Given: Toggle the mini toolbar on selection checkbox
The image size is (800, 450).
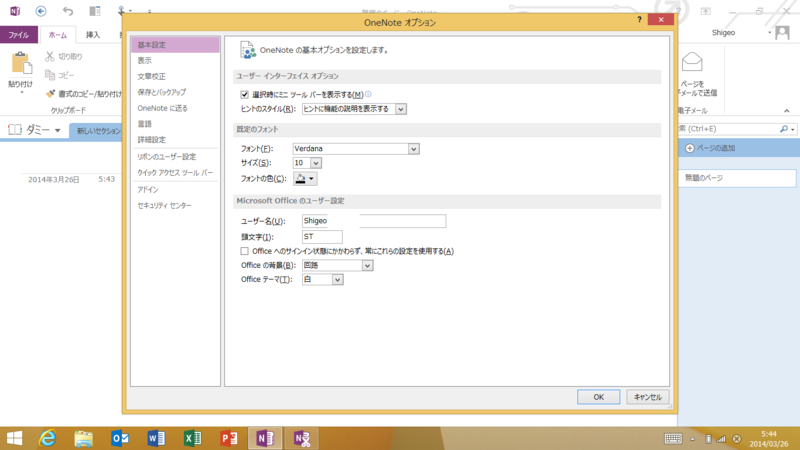Looking at the screenshot, I should tap(244, 94).
